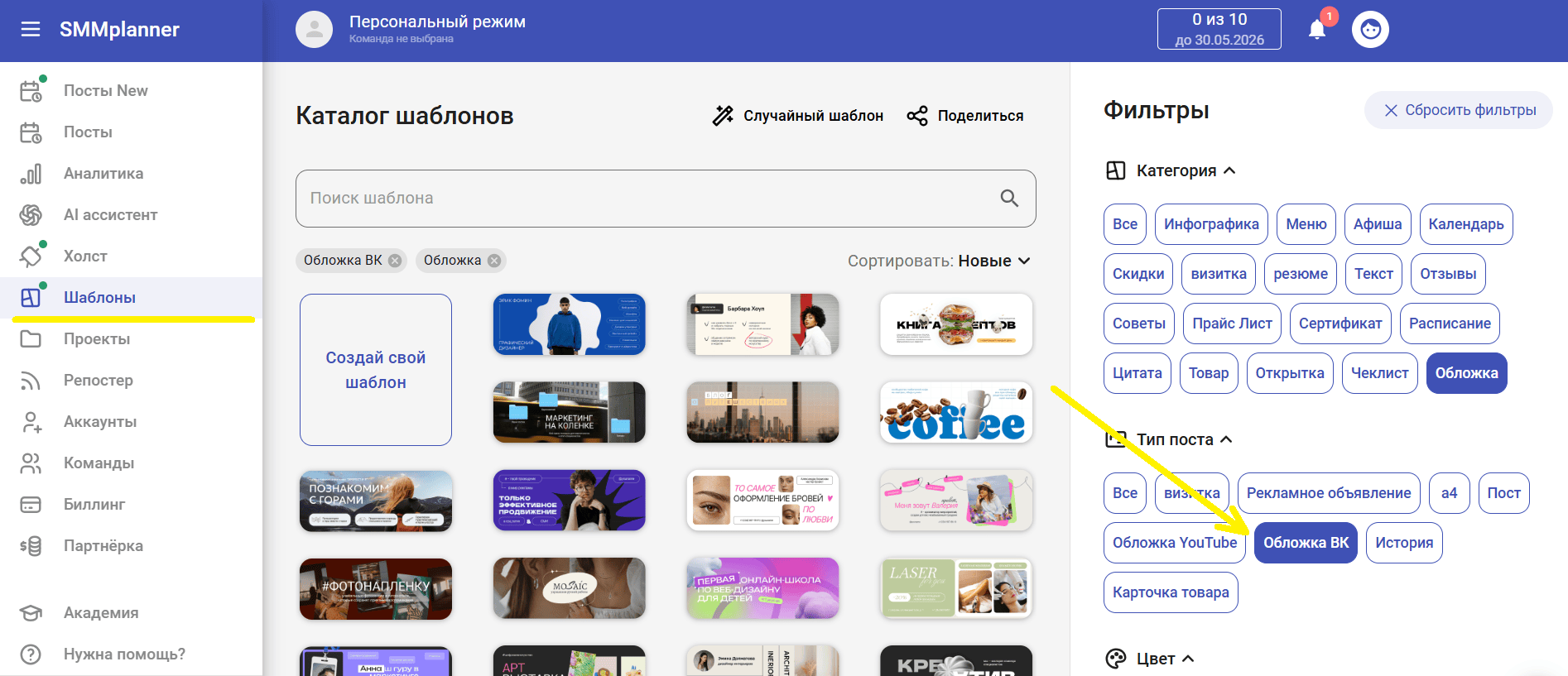1568x676 pixels.
Task: Open the hamburger menu icon
Action: coord(31,30)
